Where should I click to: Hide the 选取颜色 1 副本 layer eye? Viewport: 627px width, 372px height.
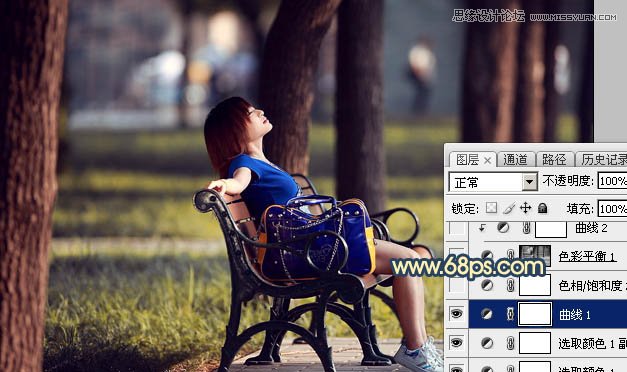point(457,343)
